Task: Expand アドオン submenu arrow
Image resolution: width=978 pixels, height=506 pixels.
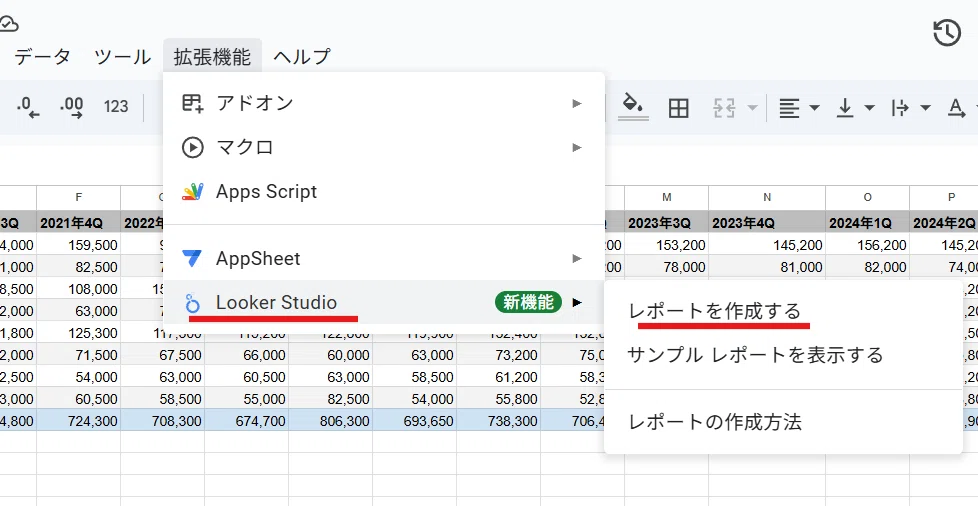Action: click(x=577, y=103)
